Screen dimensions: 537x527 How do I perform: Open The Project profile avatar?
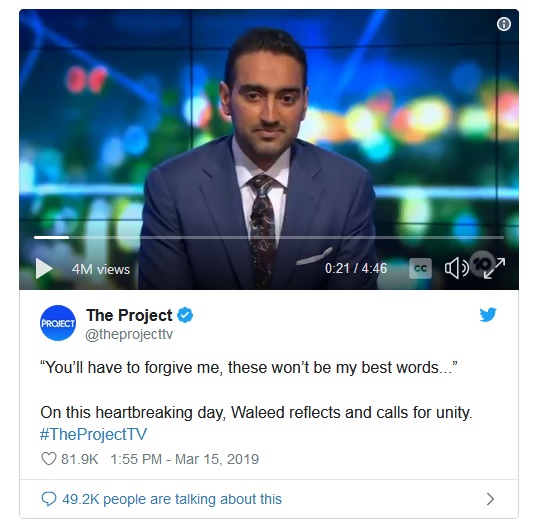click(58, 323)
